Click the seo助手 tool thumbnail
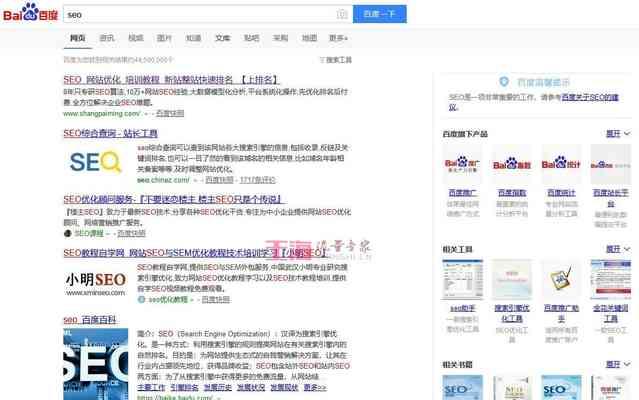639x400 pixels. tap(463, 279)
